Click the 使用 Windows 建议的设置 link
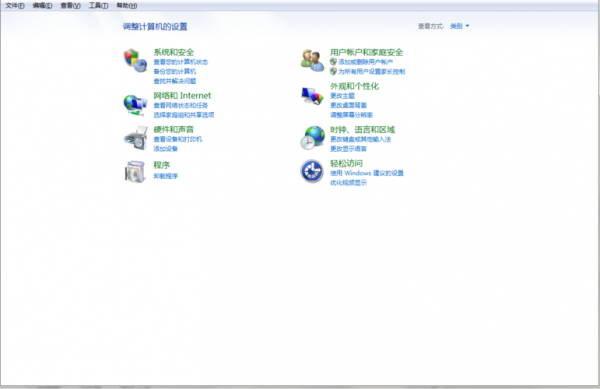This screenshot has width=600, height=389. (x=367, y=173)
